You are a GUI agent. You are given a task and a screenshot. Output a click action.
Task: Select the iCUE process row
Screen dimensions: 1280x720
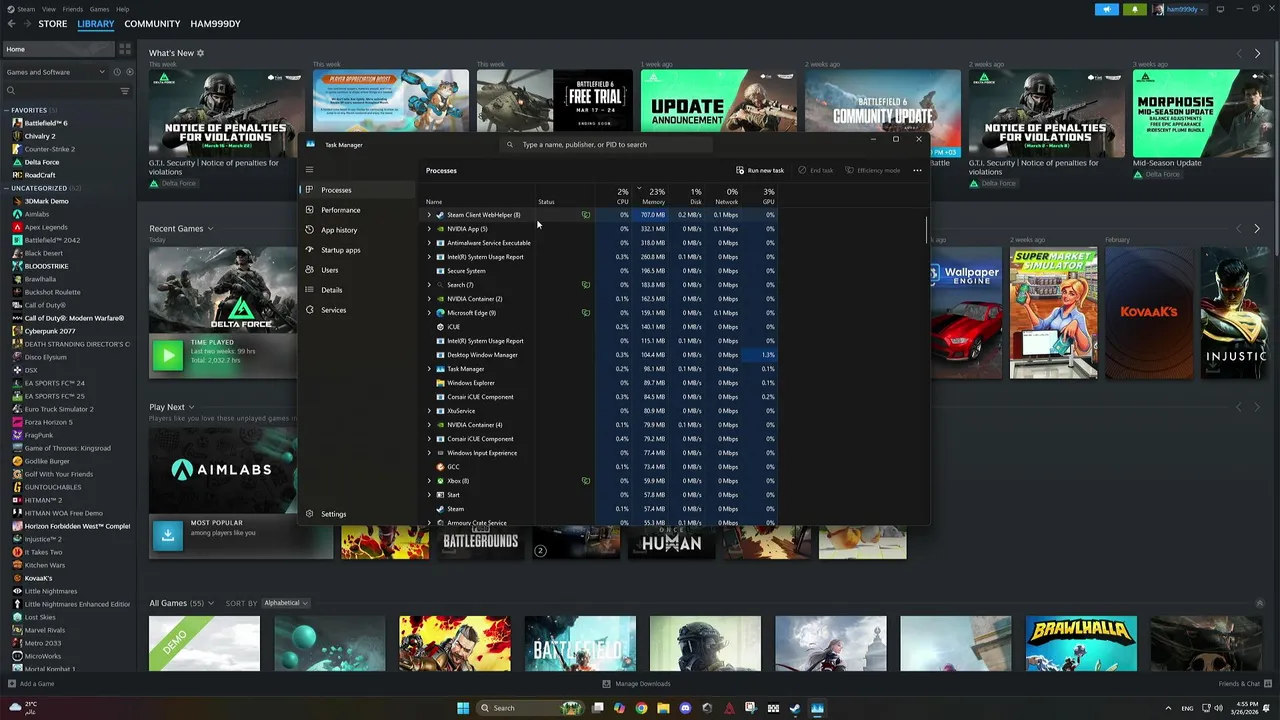[x=600, y=327]
